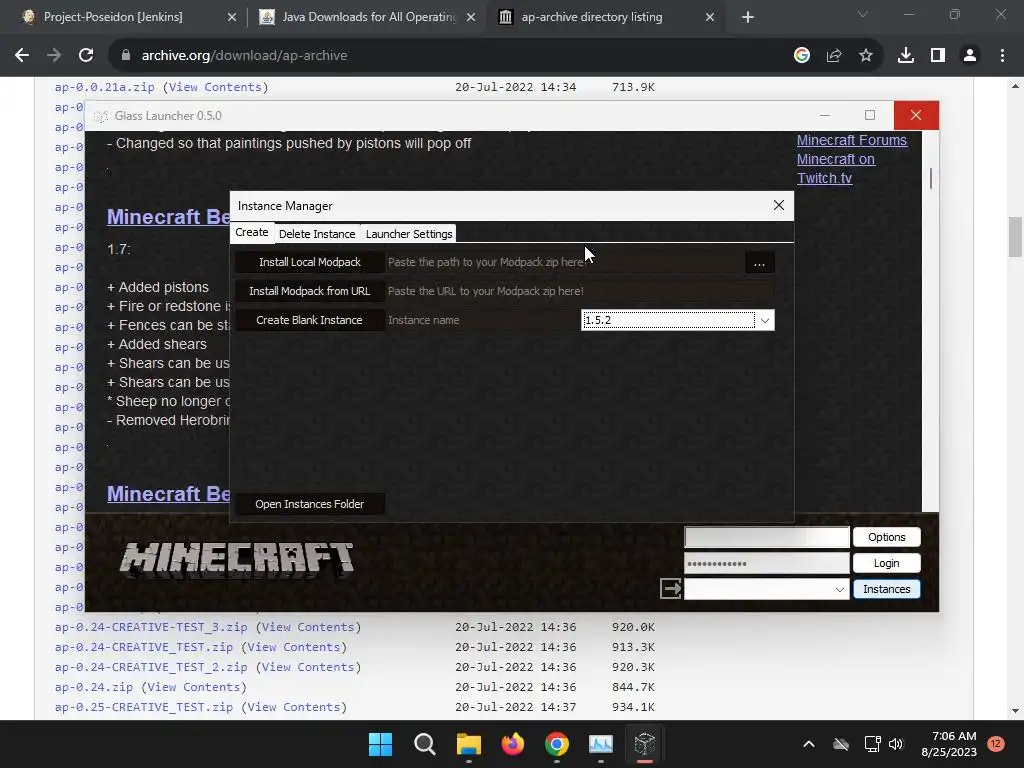Image resolution: width=1024 pixels, height=768 pixels.
Task: Click Install Modpack from URL button
Action: [310, 291]
